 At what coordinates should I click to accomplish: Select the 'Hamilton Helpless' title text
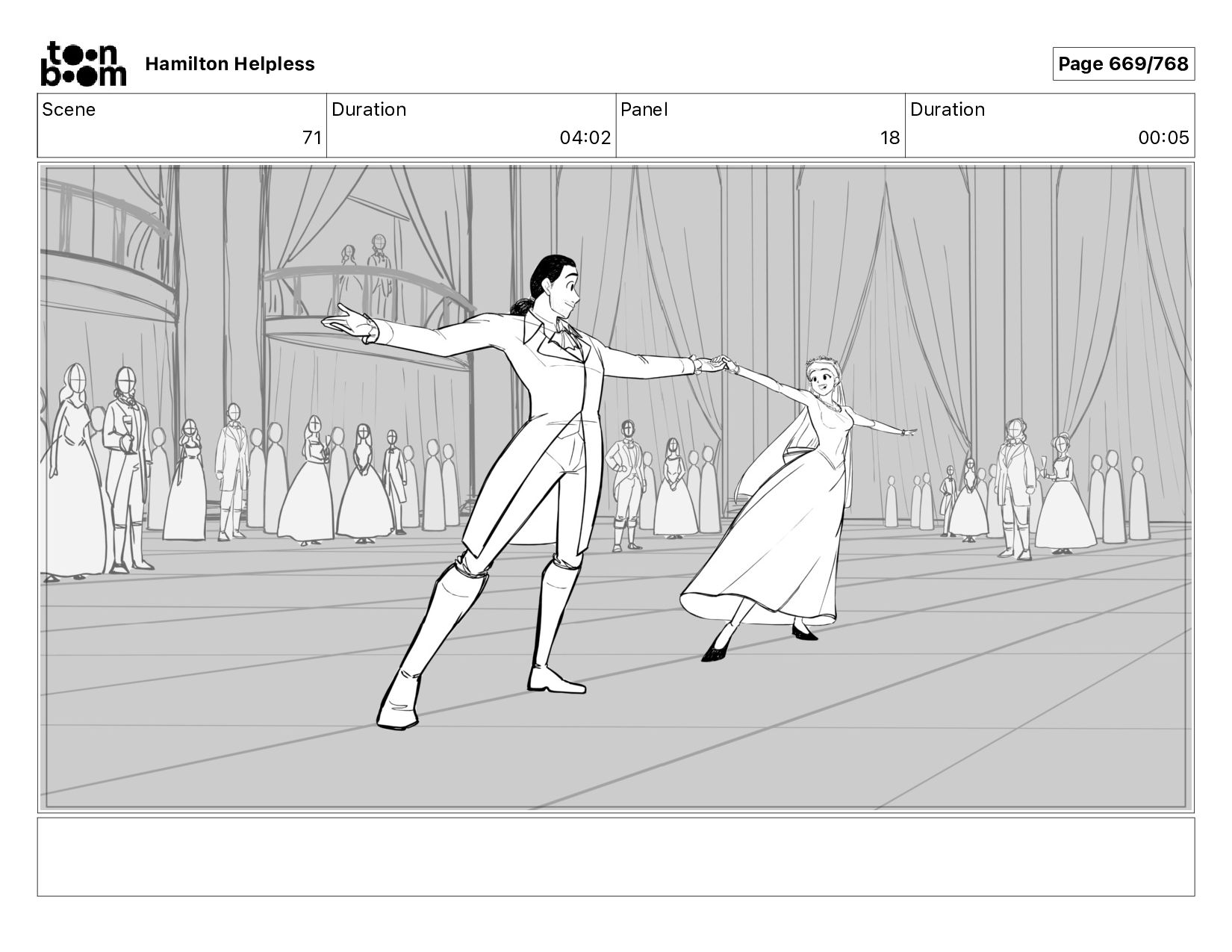click(x=230, y=64)
